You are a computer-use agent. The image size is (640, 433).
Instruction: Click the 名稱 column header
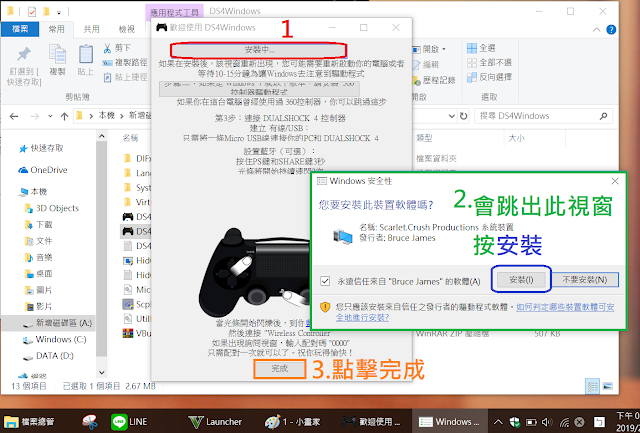[131, 138]
